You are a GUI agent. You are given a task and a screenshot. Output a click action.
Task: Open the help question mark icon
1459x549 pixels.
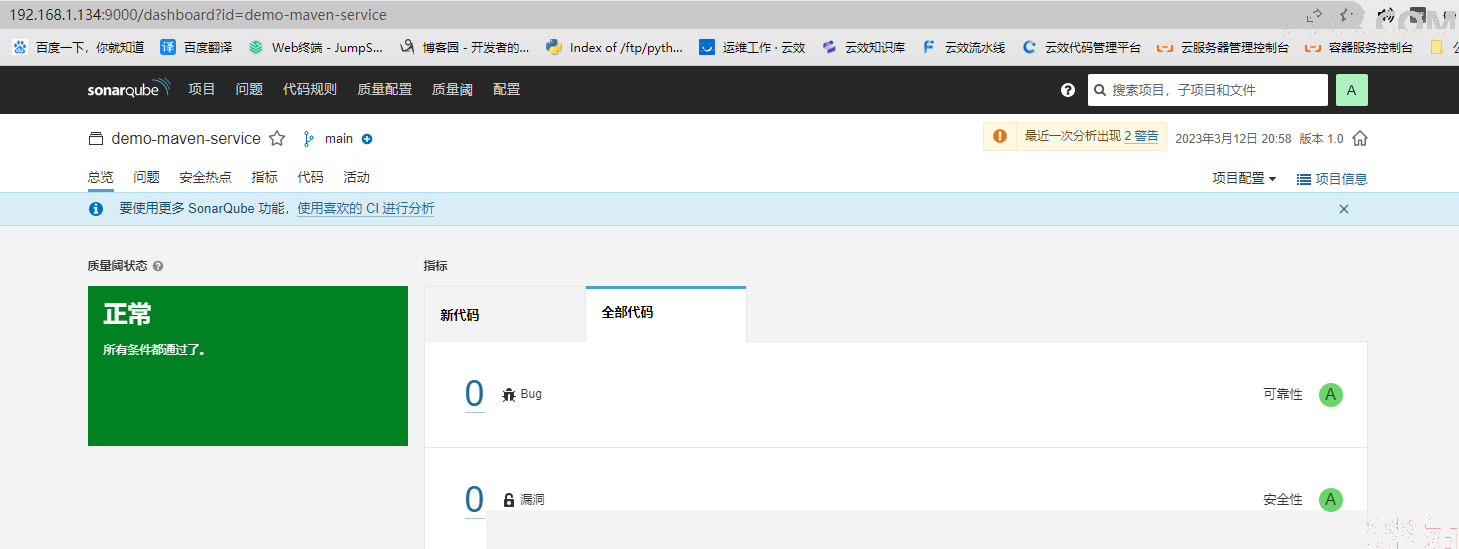[x=1068, y=90]
